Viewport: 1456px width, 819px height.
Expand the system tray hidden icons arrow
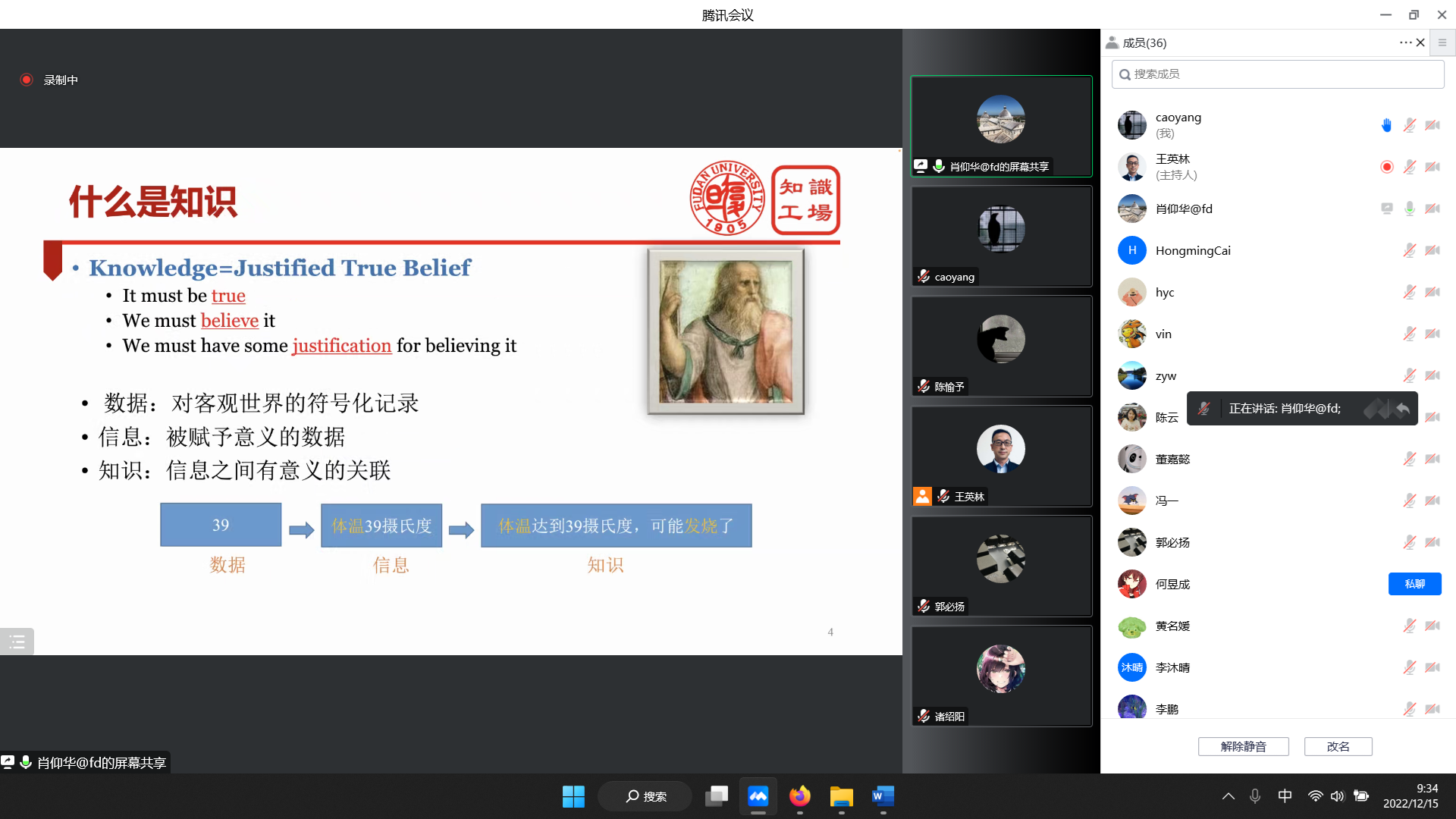click(1228, 796)
